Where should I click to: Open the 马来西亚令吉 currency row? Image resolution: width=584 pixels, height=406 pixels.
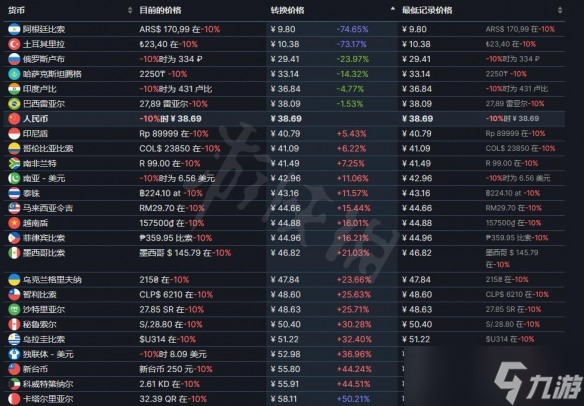tap(286, 208)
